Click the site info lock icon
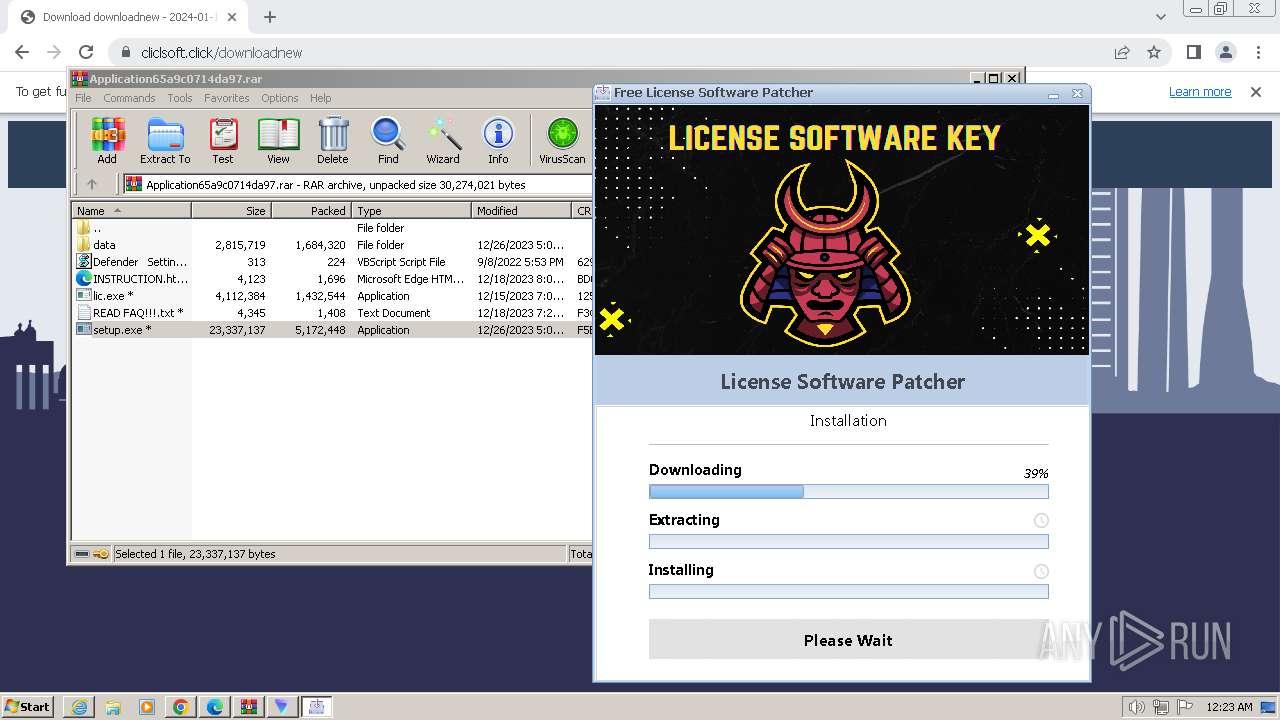1280x720 pixels. point(125,52)
